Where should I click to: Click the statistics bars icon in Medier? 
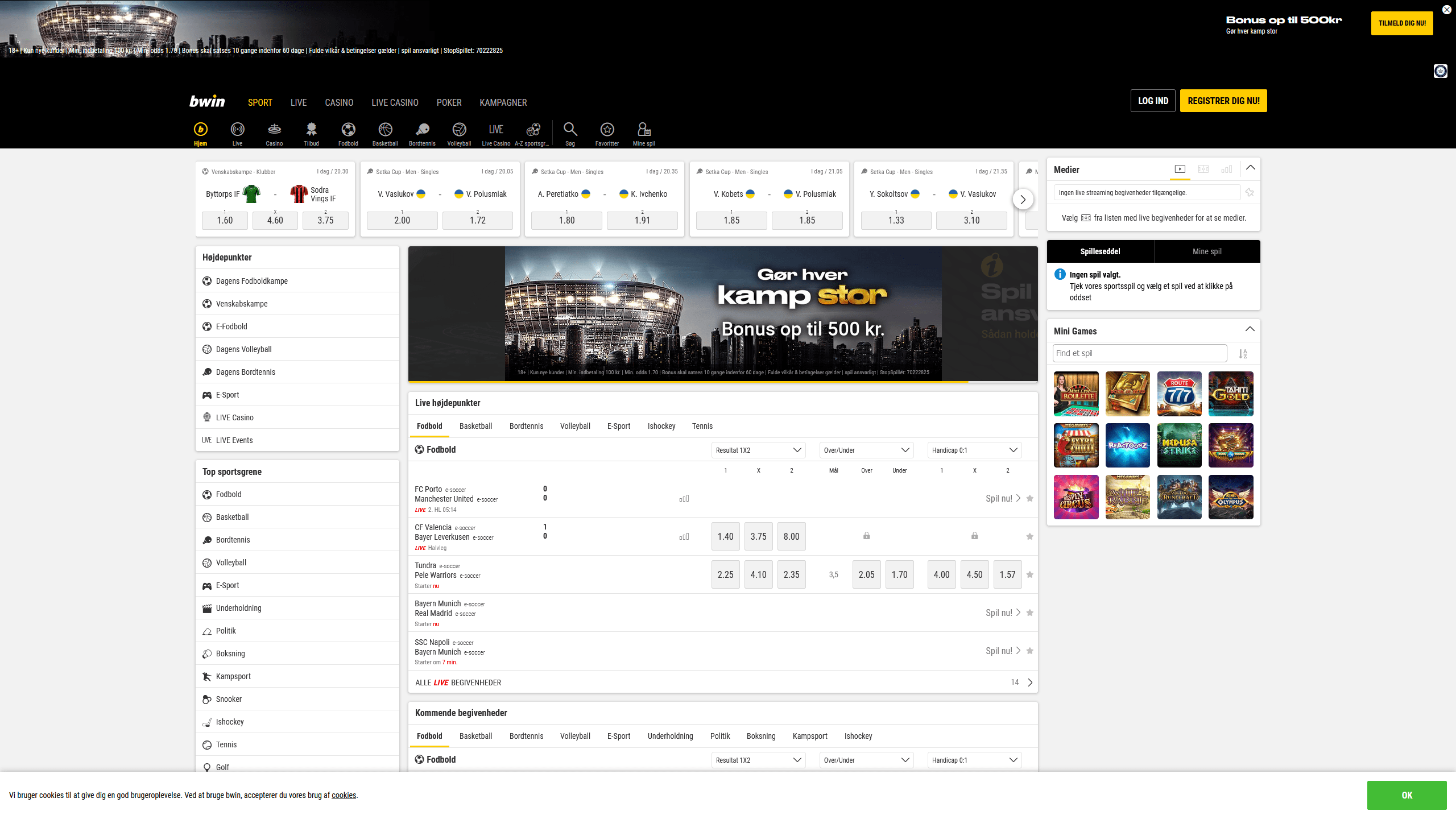(x=1226, y=169)
